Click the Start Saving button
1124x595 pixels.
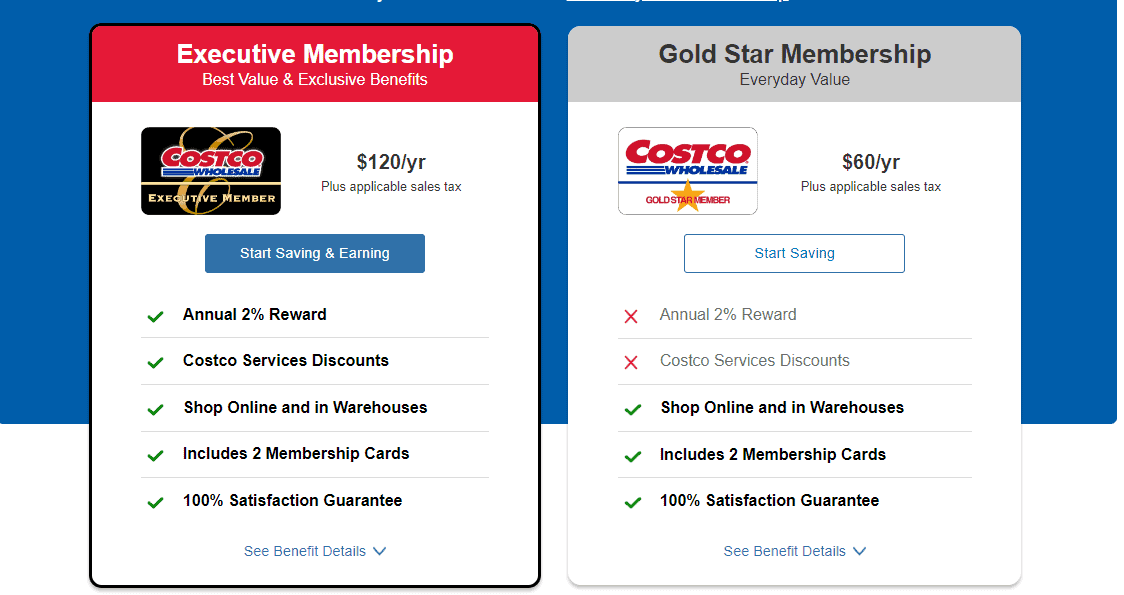[794, 253]
